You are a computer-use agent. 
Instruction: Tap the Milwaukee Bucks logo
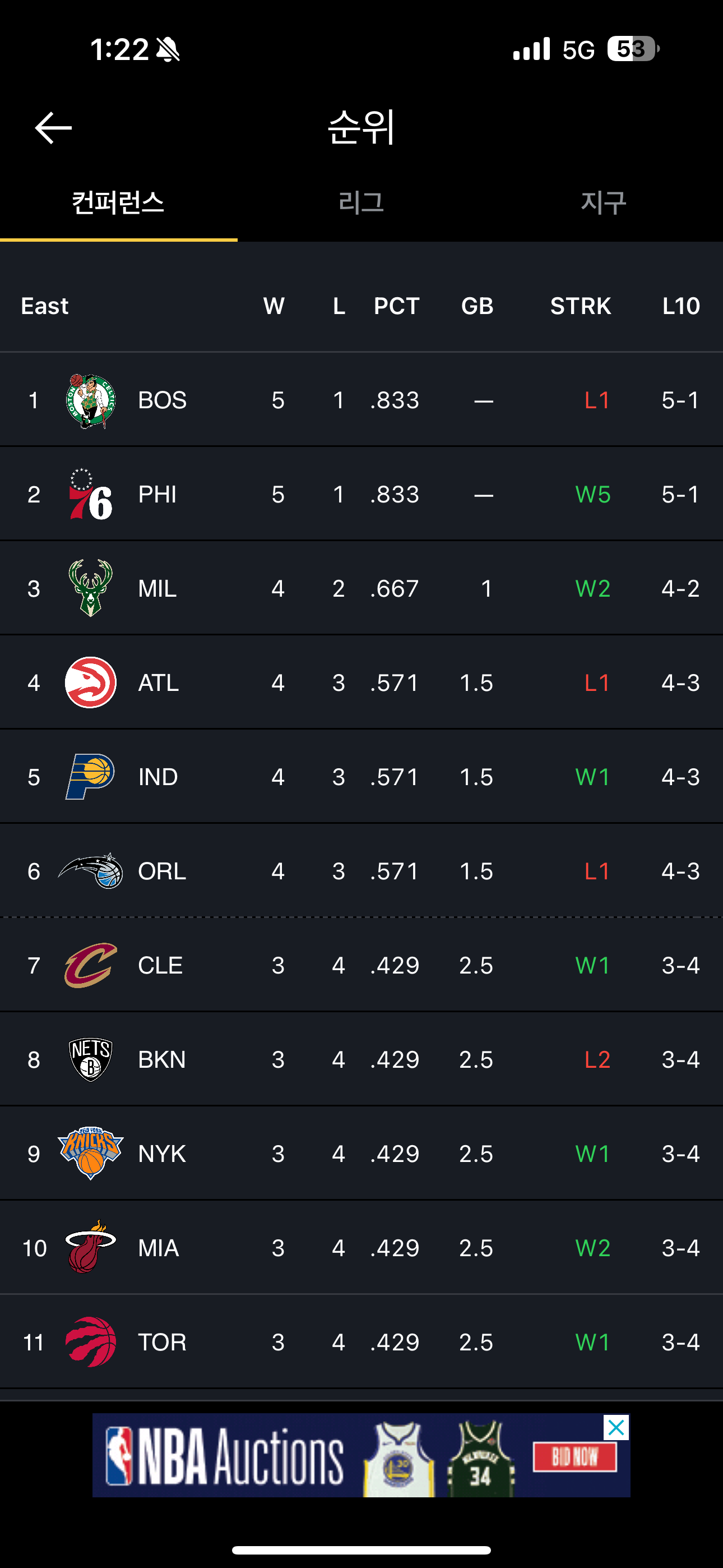(x=91, y=588)
